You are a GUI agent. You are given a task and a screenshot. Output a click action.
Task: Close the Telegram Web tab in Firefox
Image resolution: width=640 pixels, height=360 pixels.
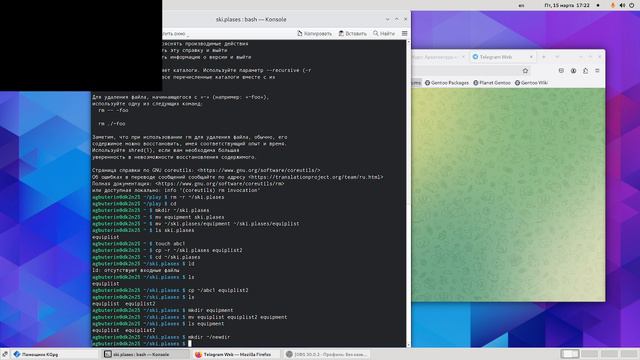point(531,57)
